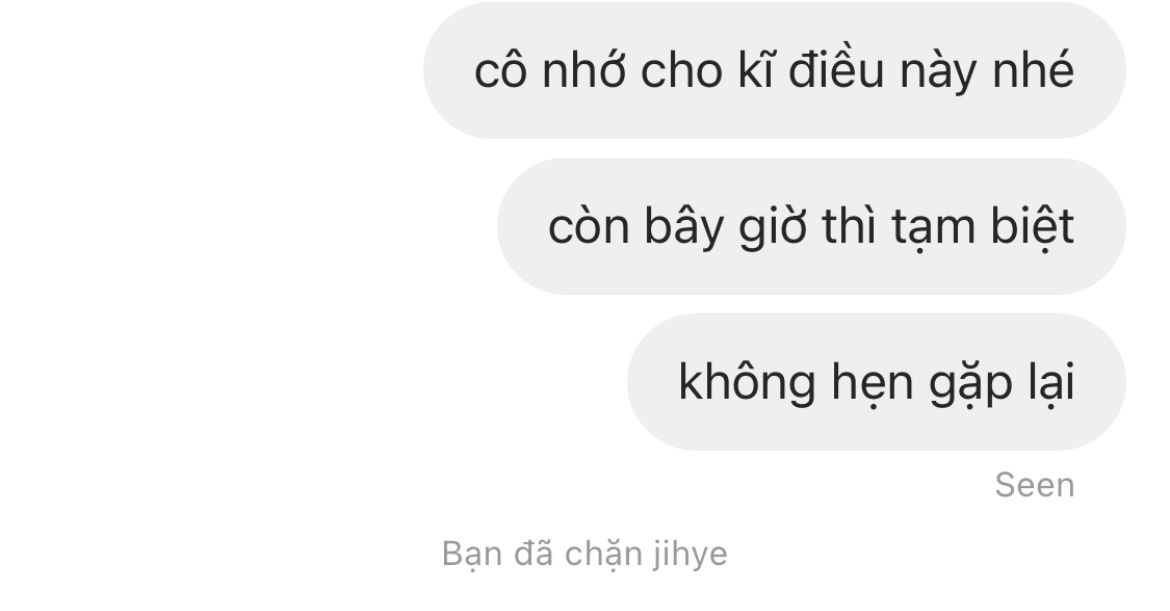Click the word "giờ" in second bubble

773,228
